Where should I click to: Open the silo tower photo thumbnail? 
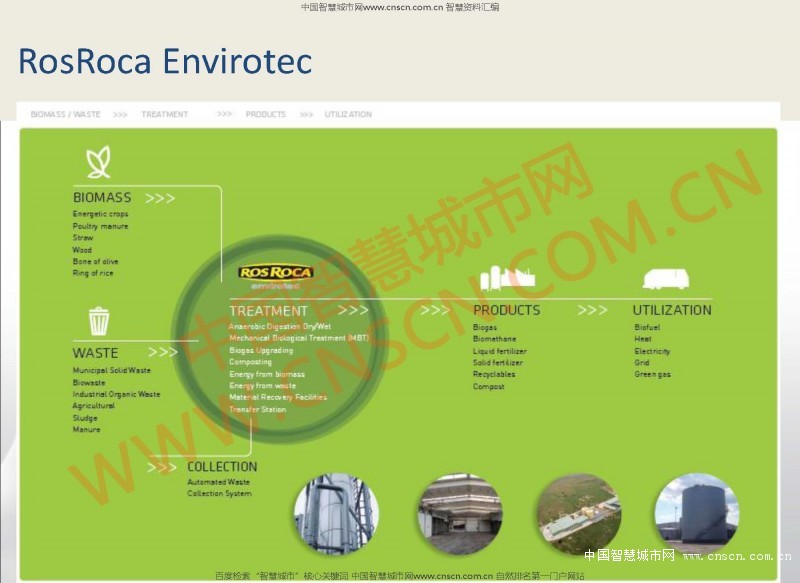tap(337, 514)
